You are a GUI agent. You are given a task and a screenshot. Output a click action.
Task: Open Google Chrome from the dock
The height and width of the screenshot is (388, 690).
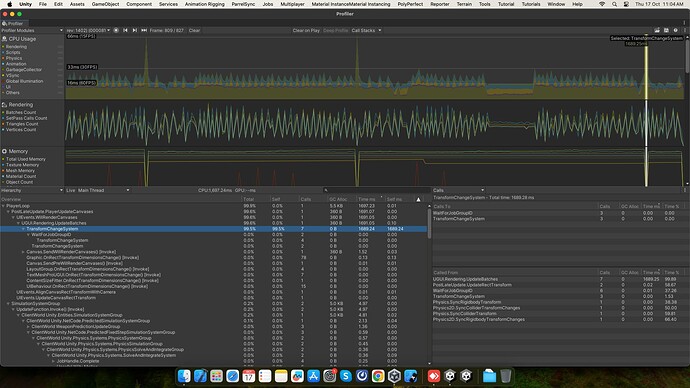(x=378, y=376)
